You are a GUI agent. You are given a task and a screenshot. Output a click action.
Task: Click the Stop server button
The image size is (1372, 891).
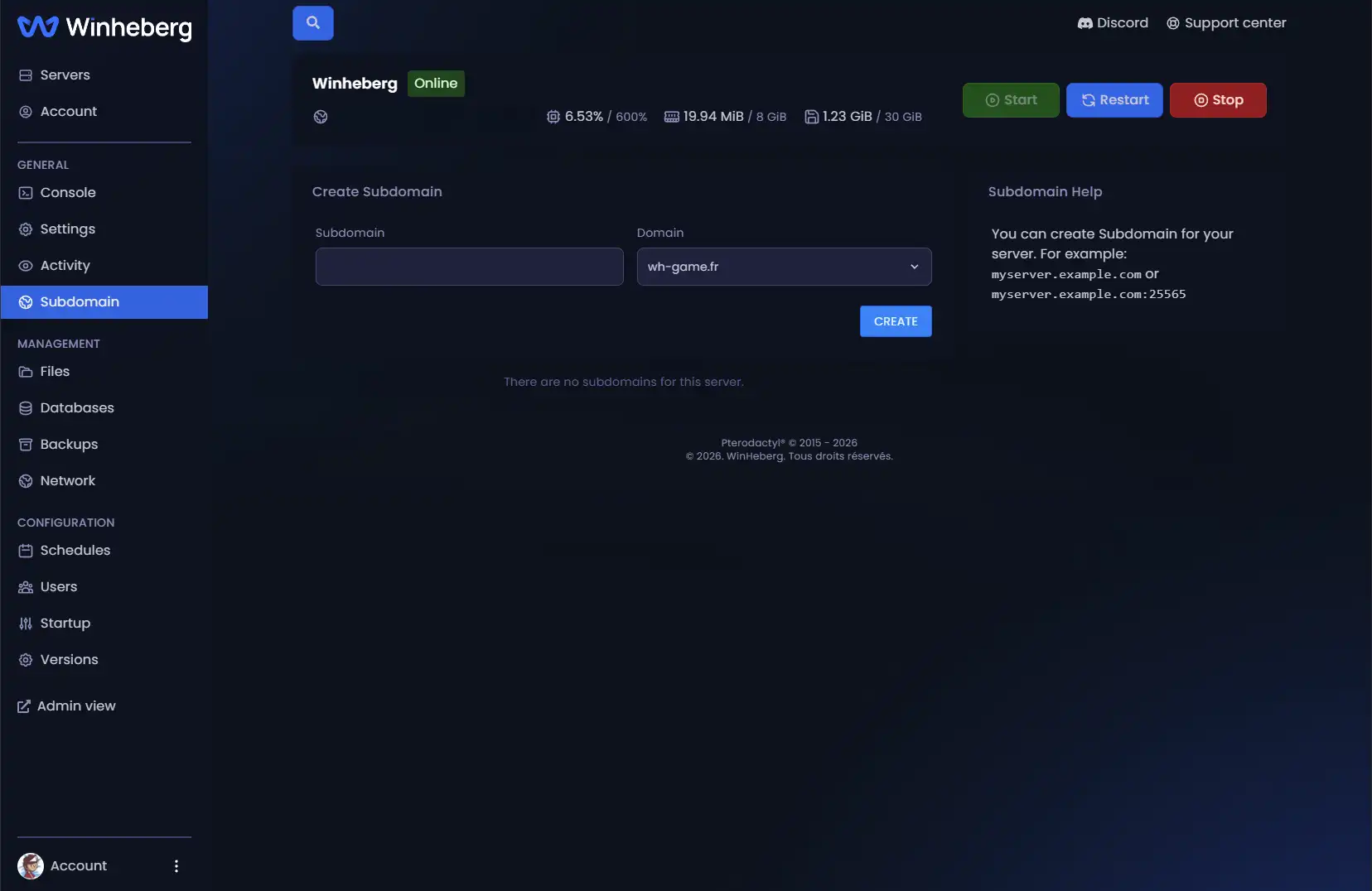tap(1218, 100)
